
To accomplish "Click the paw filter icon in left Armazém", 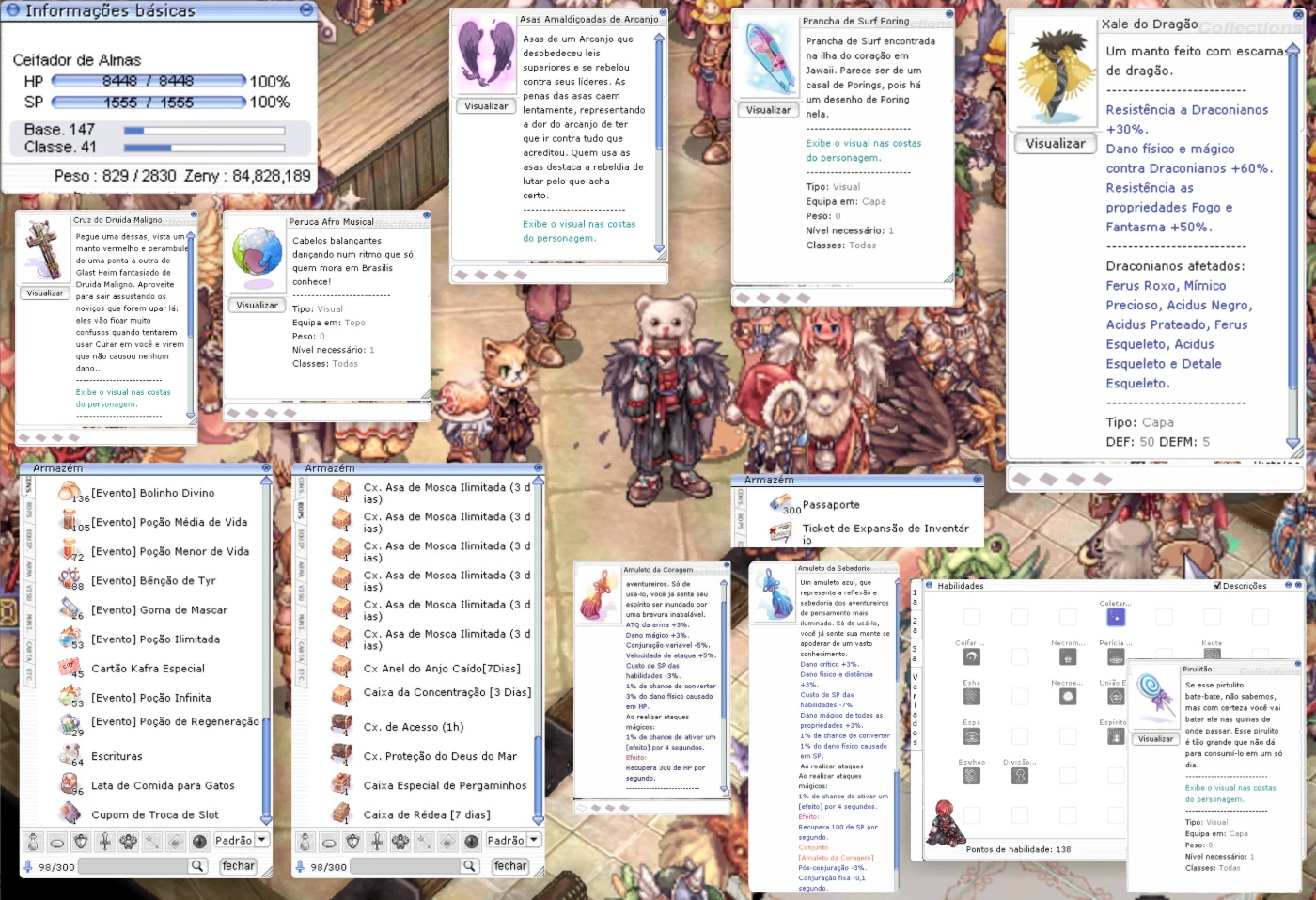I will pos(129,841).
